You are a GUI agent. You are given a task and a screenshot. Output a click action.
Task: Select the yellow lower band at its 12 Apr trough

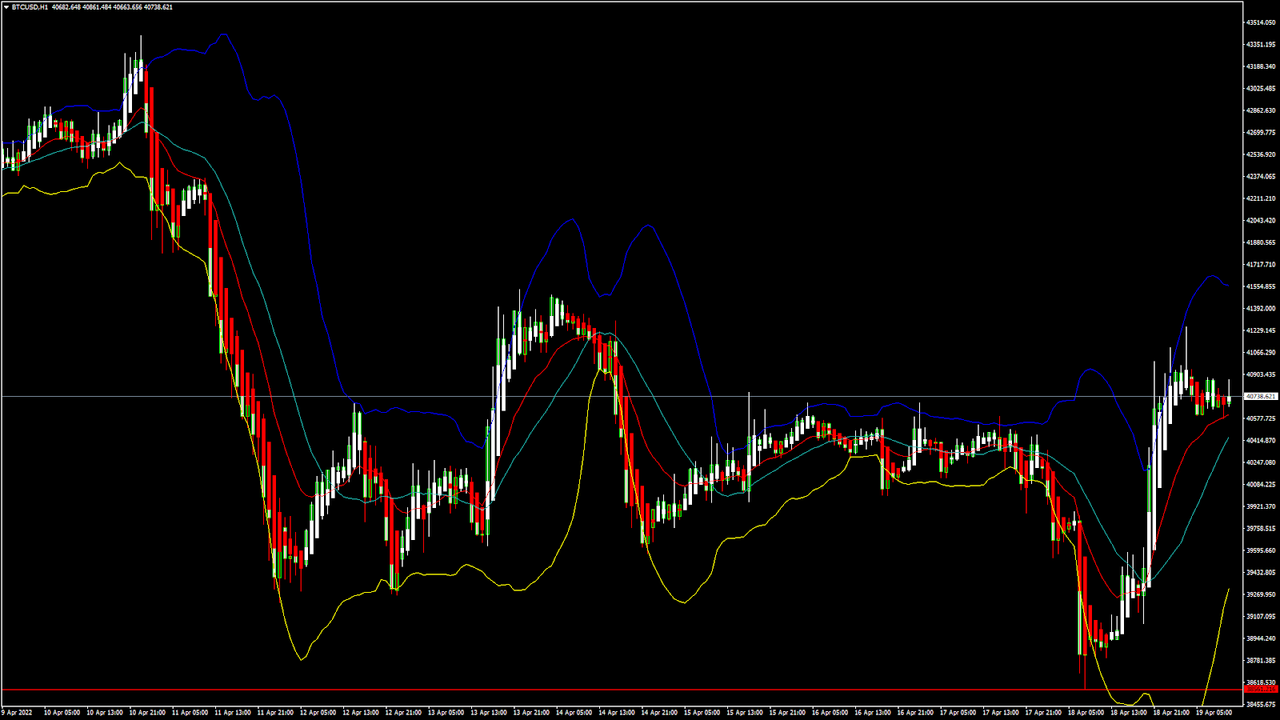click(x=302, y=659)
